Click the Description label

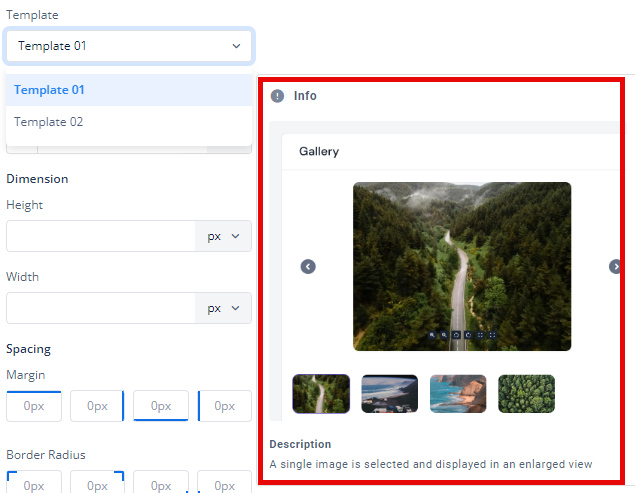click(300, 444)
